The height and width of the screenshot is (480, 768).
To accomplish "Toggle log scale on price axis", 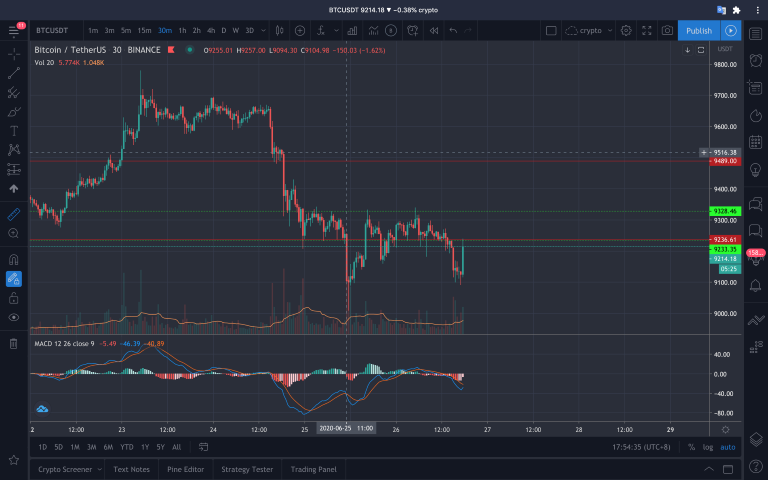I will click(708, 447).
